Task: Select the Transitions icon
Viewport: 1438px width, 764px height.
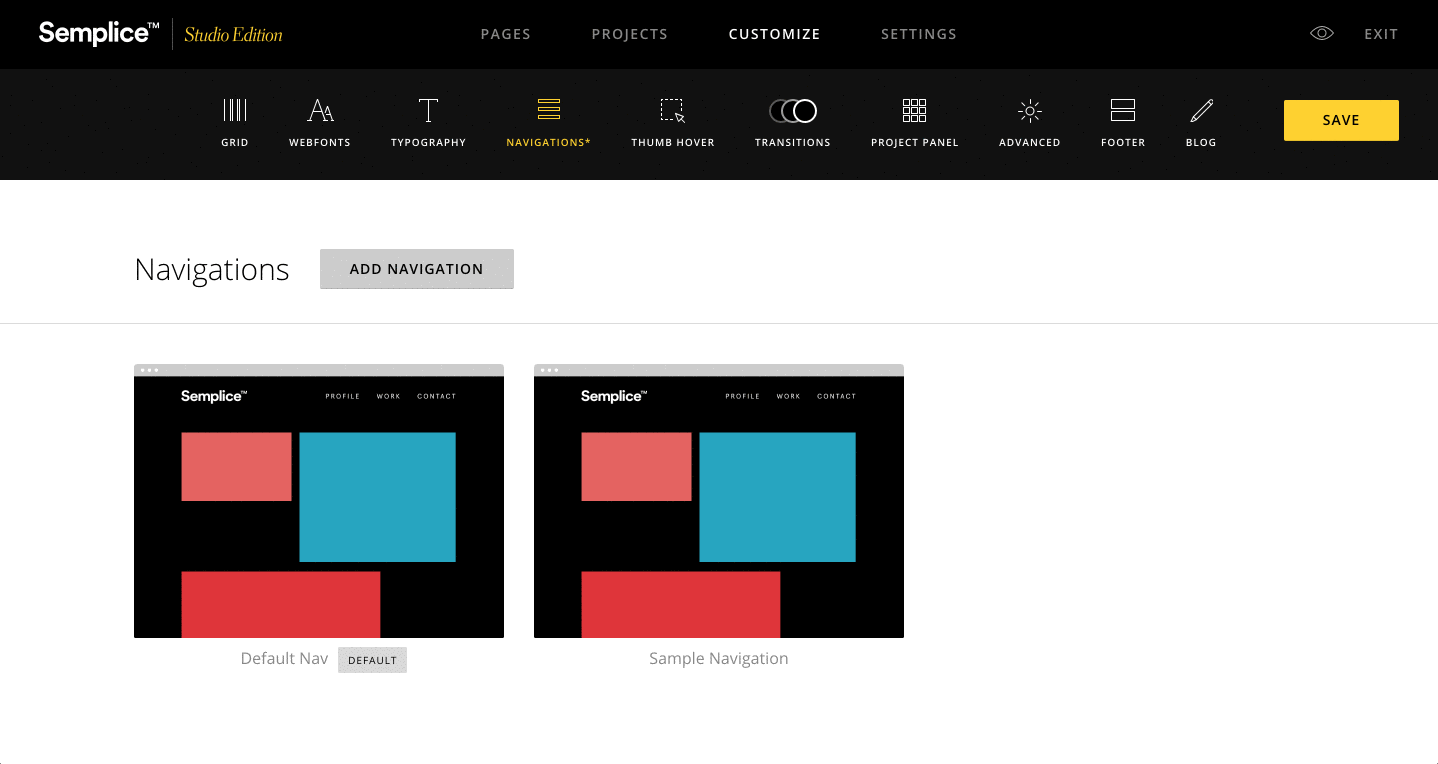Action: [792, 111]
